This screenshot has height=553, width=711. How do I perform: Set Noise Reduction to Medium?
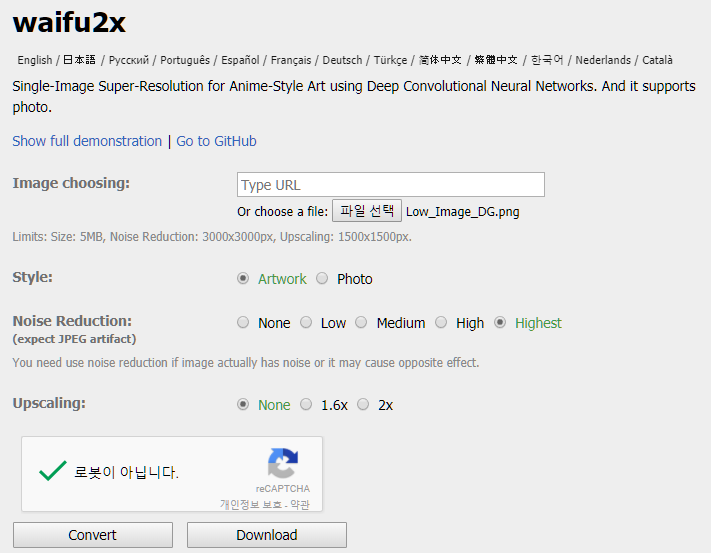click(361, 322)
